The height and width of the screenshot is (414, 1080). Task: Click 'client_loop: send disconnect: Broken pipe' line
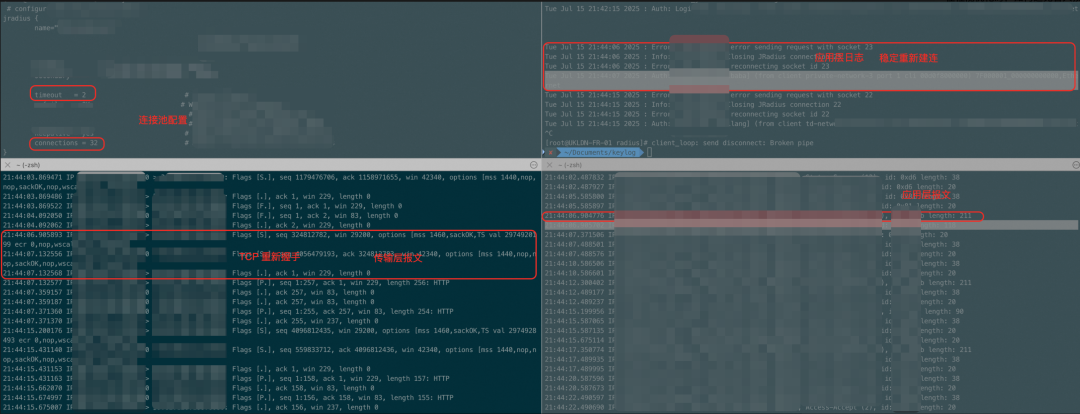click(x=731, y=143)
